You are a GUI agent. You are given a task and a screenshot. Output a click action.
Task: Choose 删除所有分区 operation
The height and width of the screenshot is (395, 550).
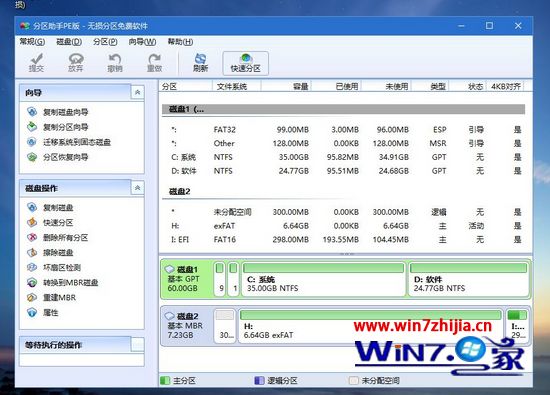pyautogui.click(x=58, y=237)
